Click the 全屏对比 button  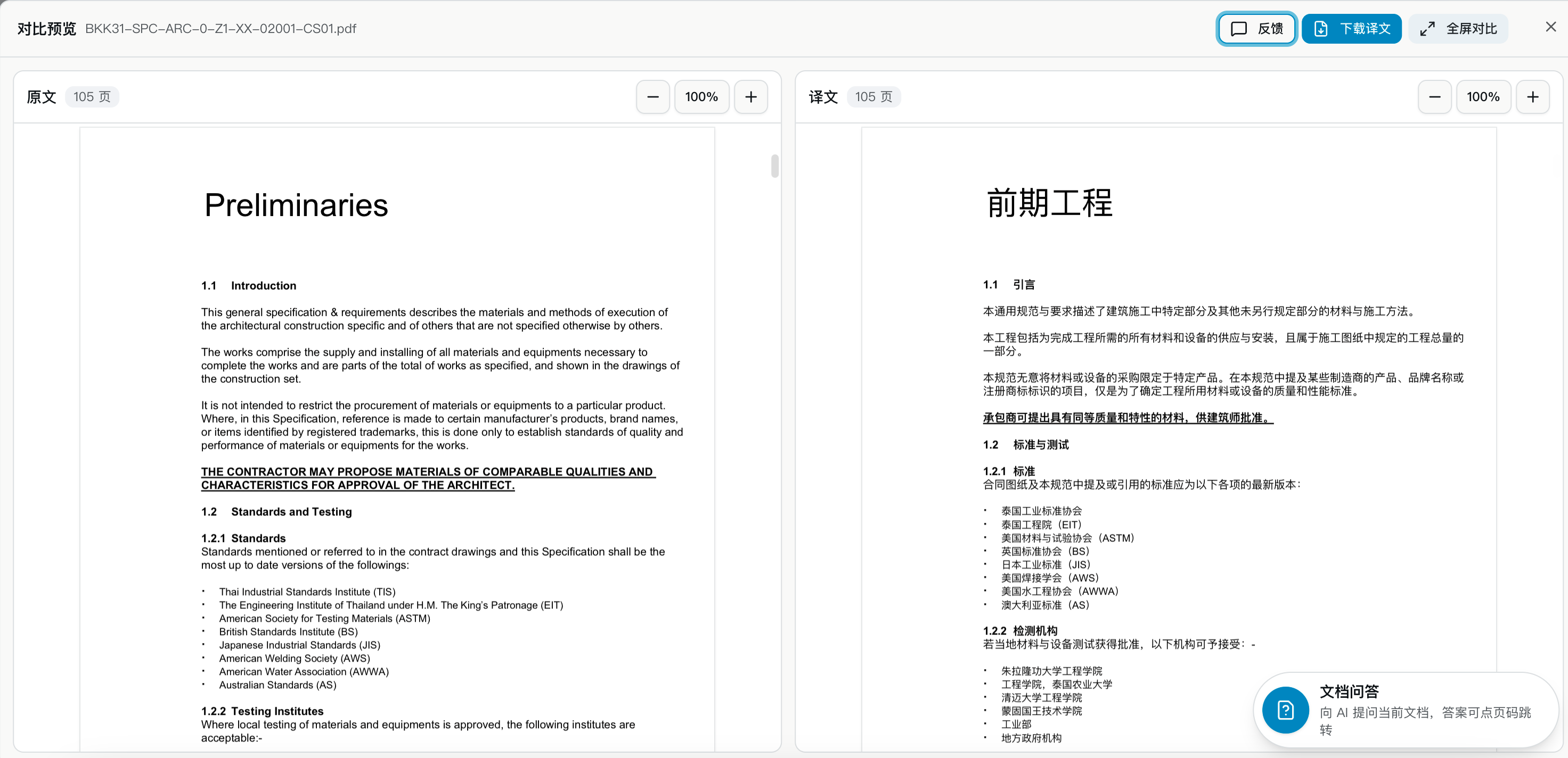1458,29
